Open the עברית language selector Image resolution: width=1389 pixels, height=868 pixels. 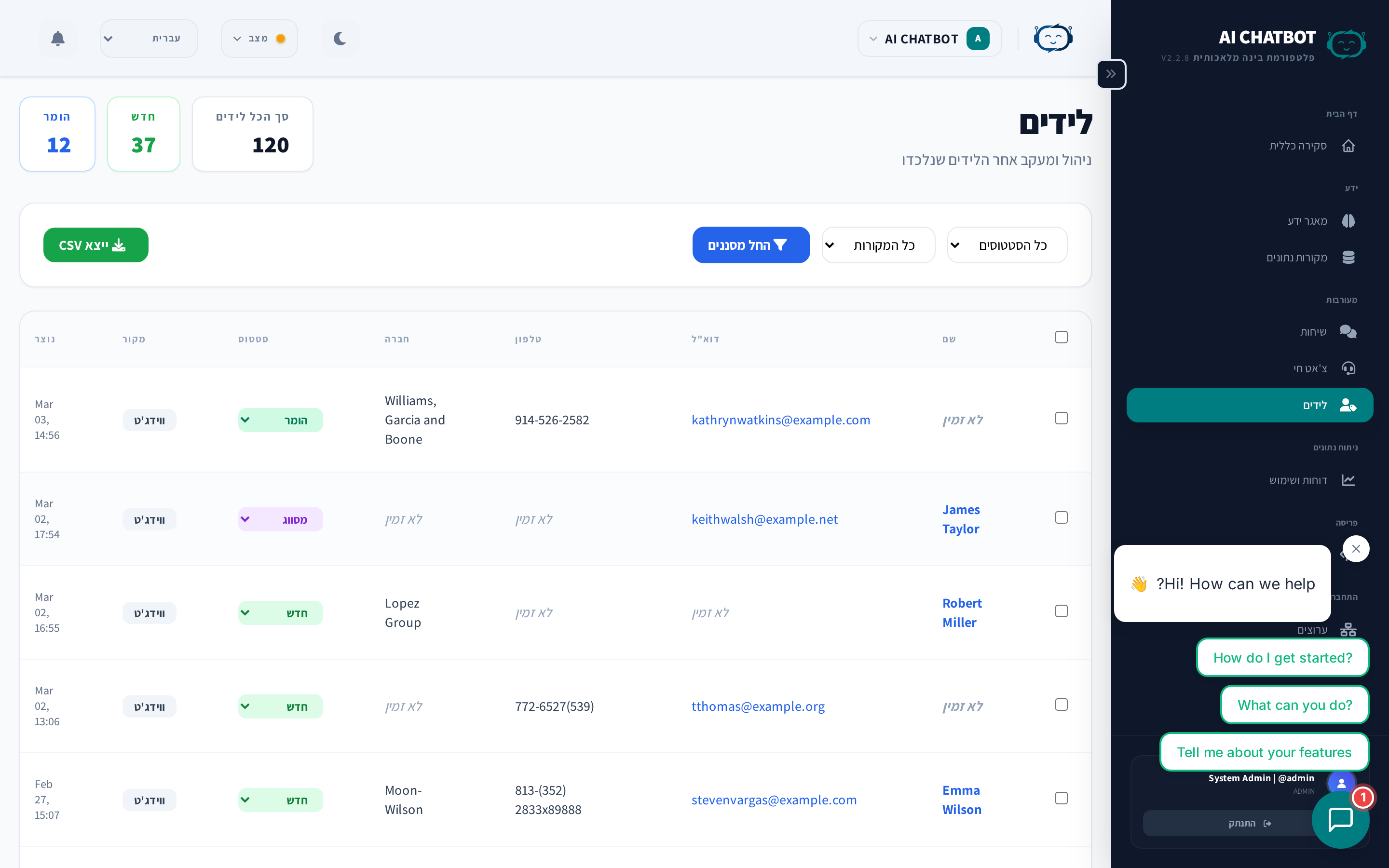pyautogui.click(x=149, y=39)
